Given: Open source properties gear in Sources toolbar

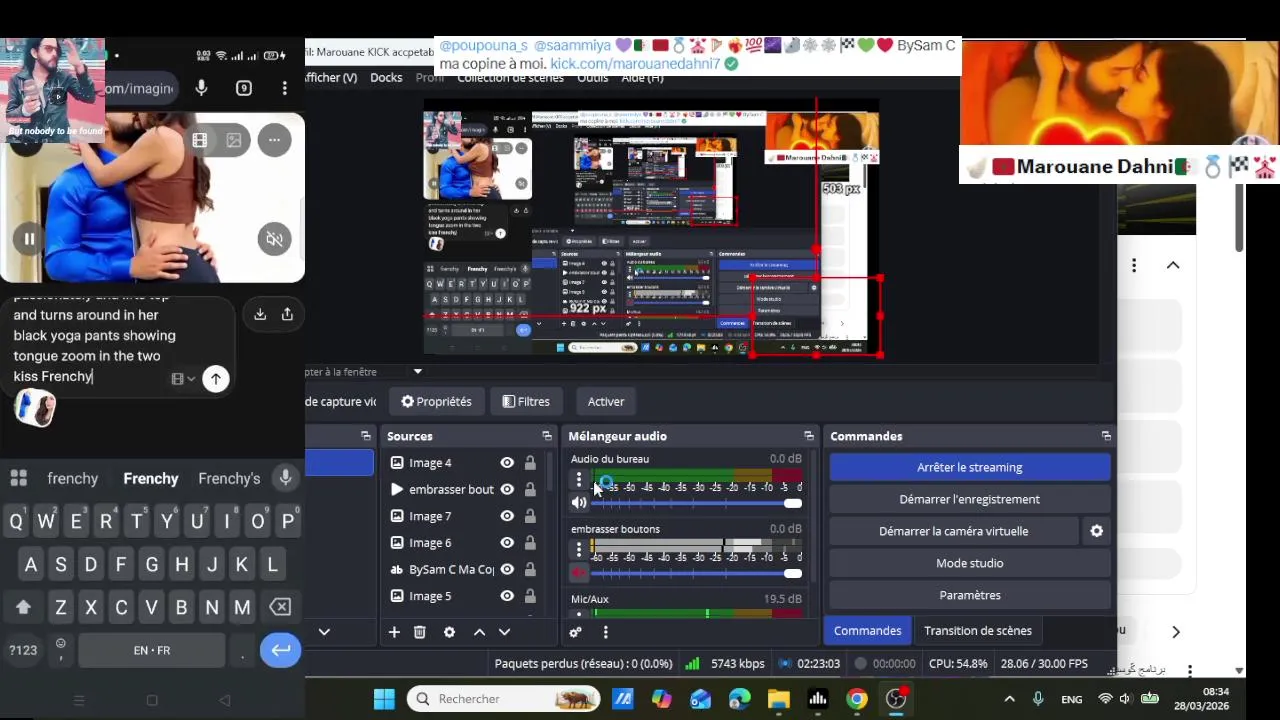Looking at the screenshot, I should (x=449, y=632).
